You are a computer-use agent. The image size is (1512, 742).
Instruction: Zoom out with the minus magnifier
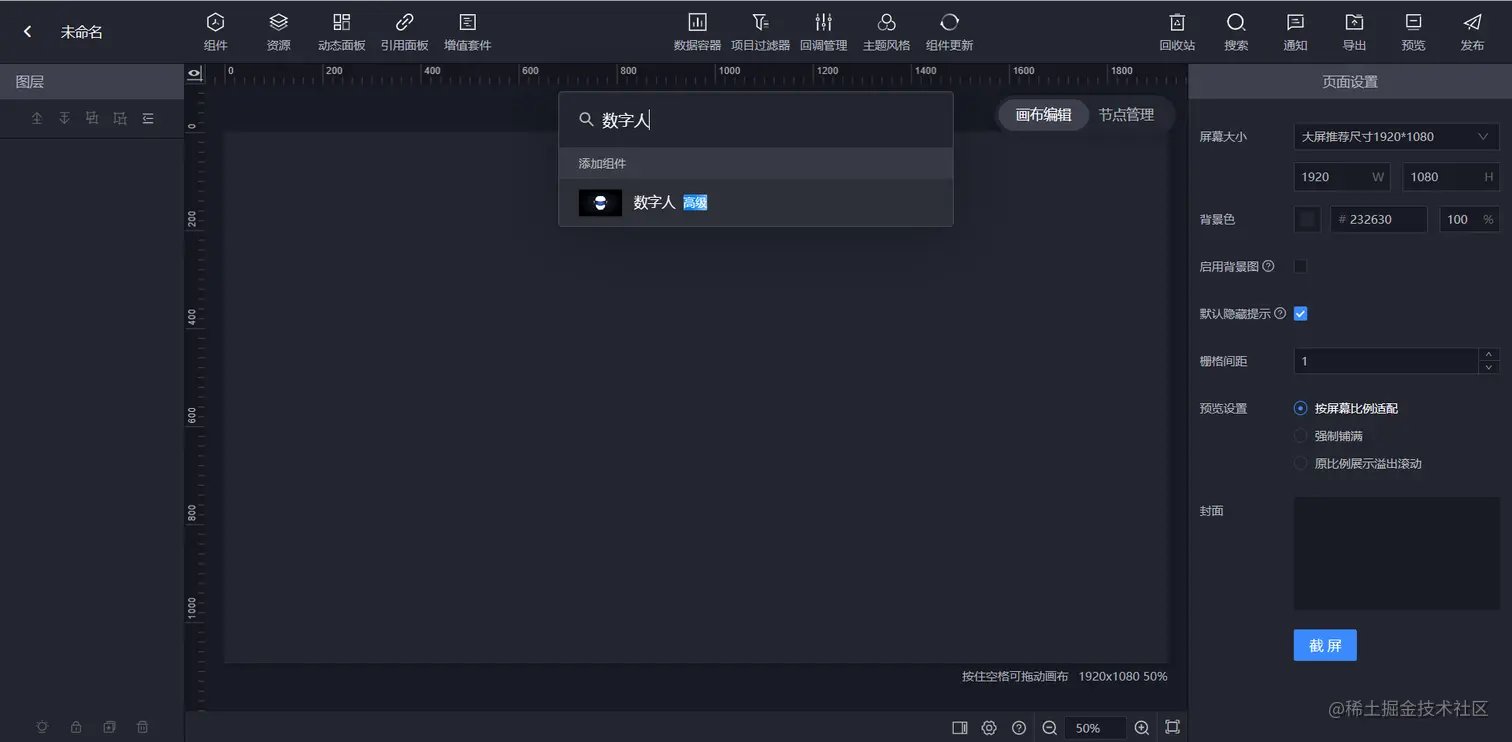pyautogui.click(x=1049, y=728)
